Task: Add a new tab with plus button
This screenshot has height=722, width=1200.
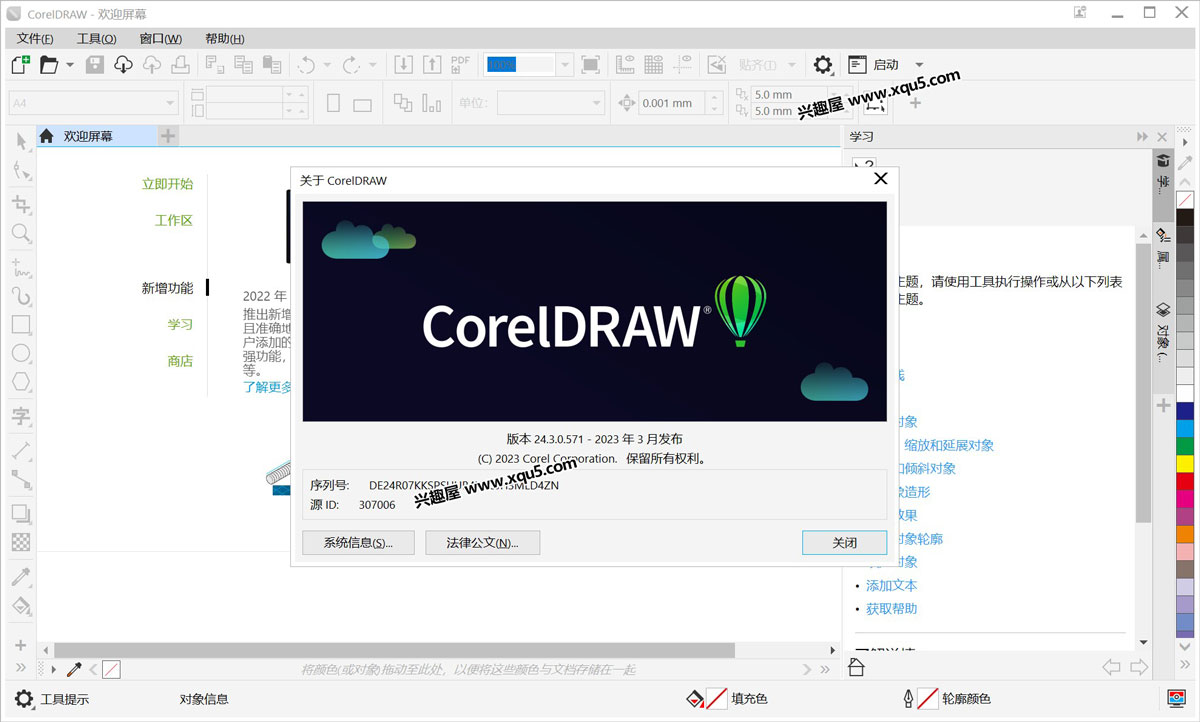Action: click(168, 136)
